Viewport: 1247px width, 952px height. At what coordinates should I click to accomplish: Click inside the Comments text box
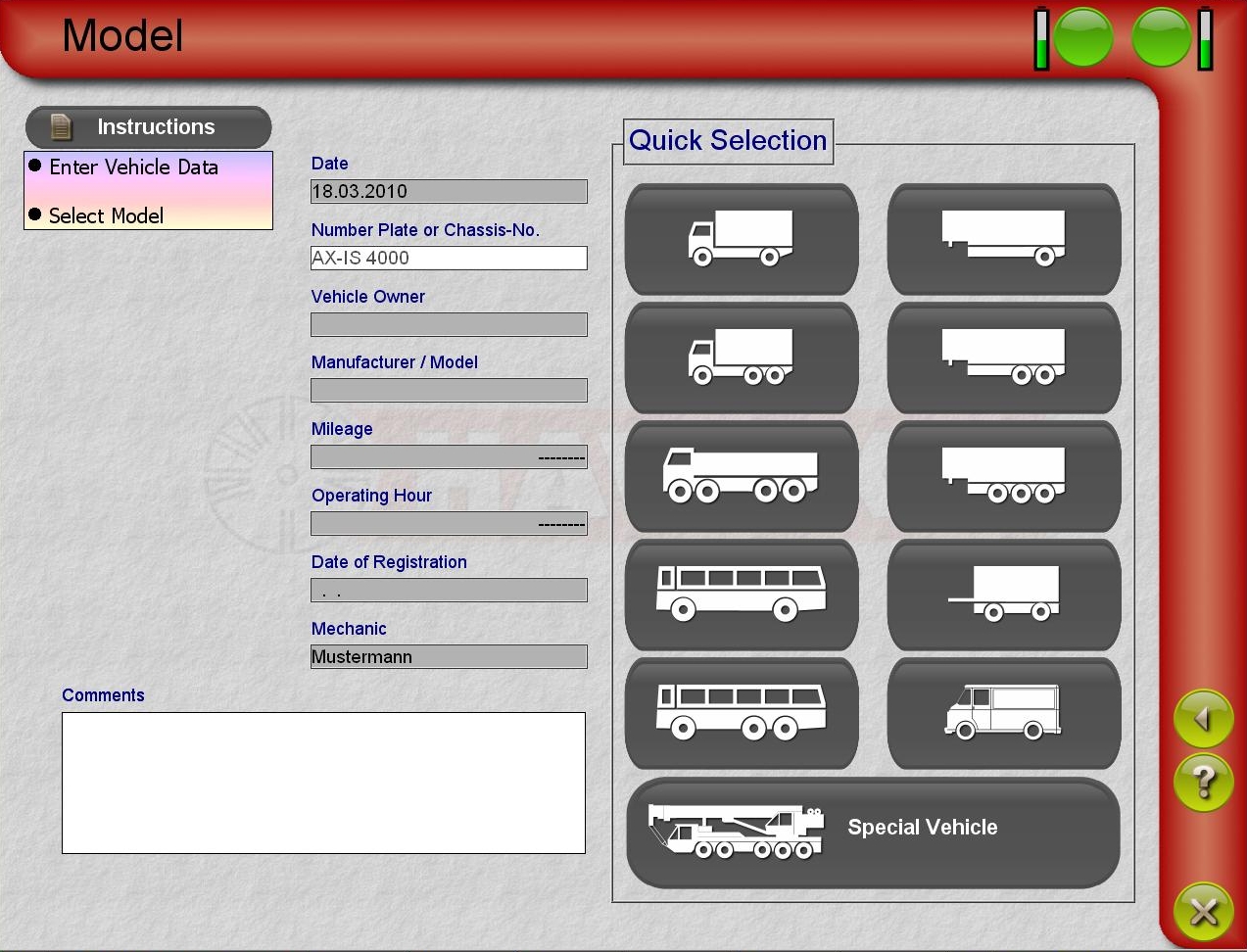coord(323,783)
